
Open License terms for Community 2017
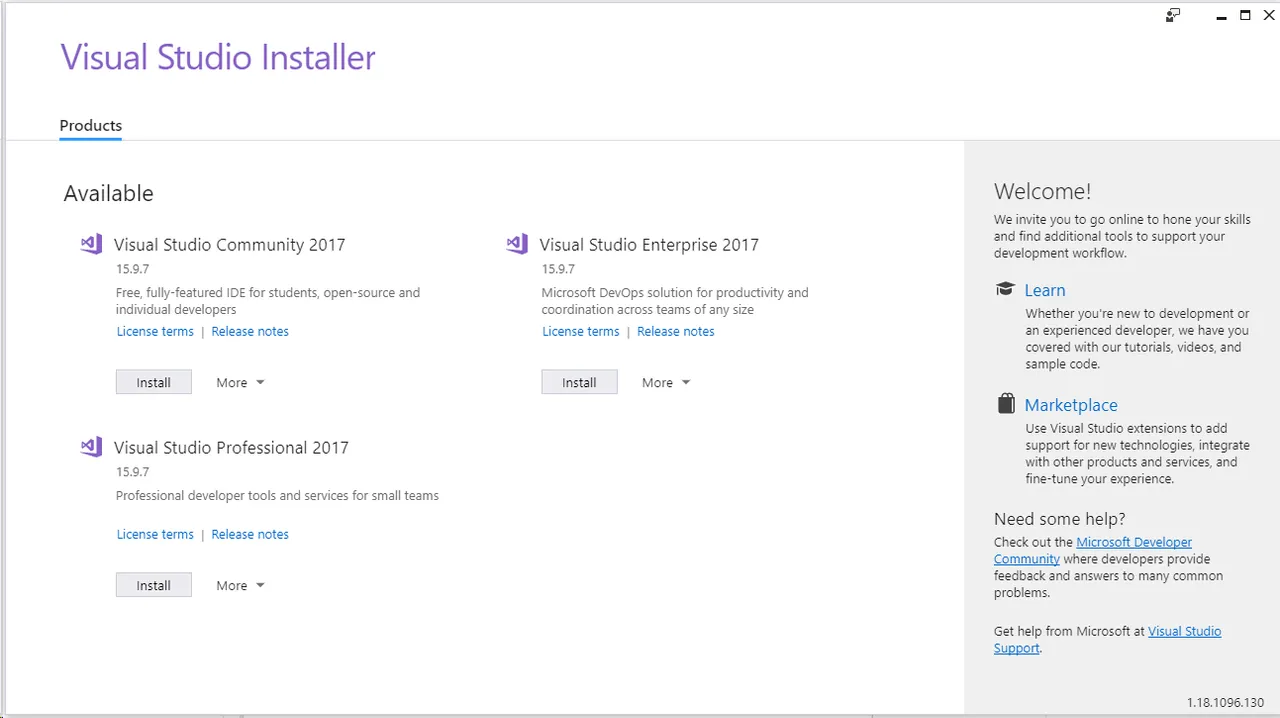(155, 331)
